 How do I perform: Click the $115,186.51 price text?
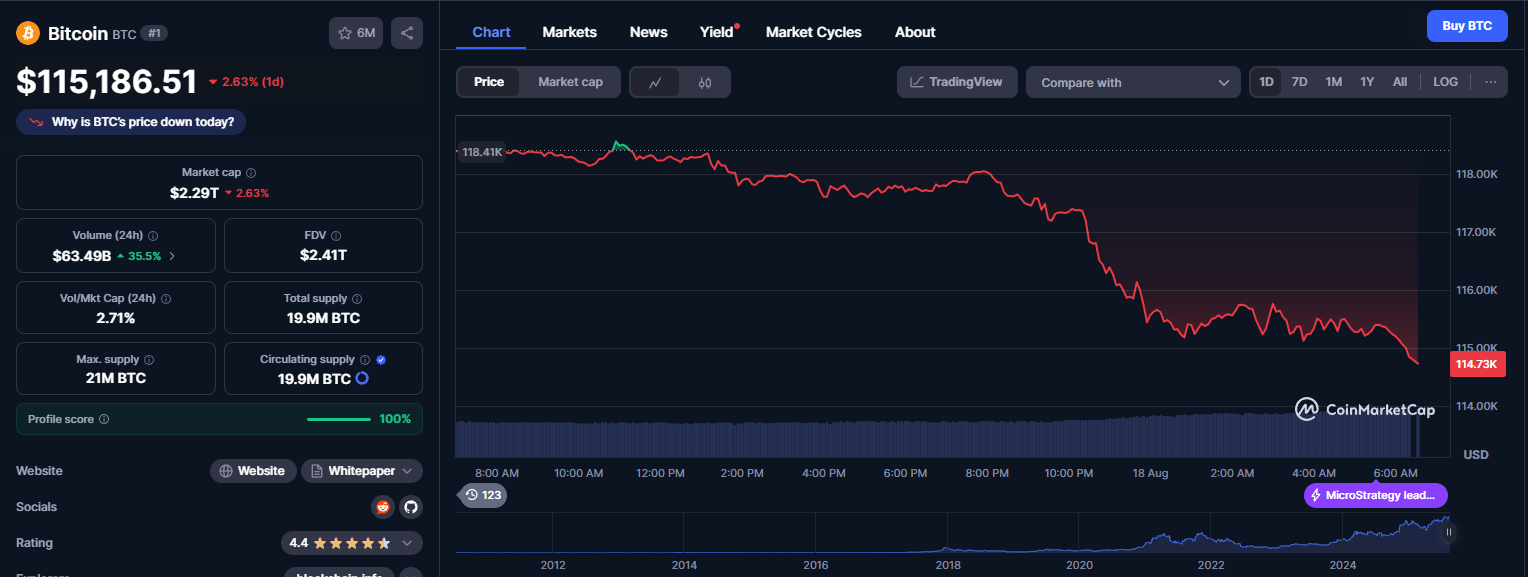107,81
